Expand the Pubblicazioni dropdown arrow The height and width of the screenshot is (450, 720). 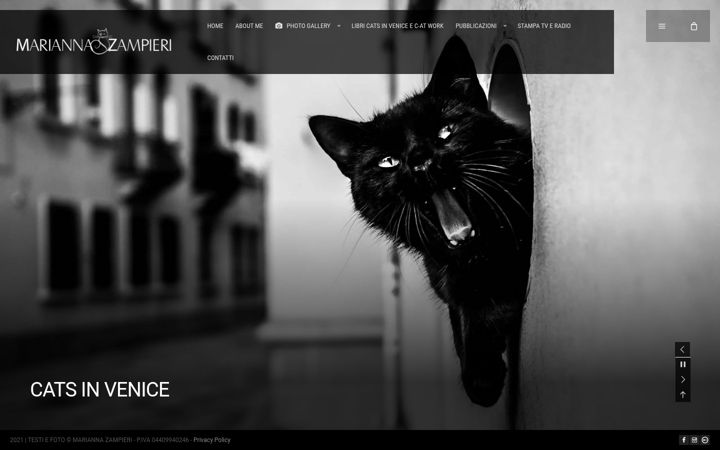tap(505, 26)
